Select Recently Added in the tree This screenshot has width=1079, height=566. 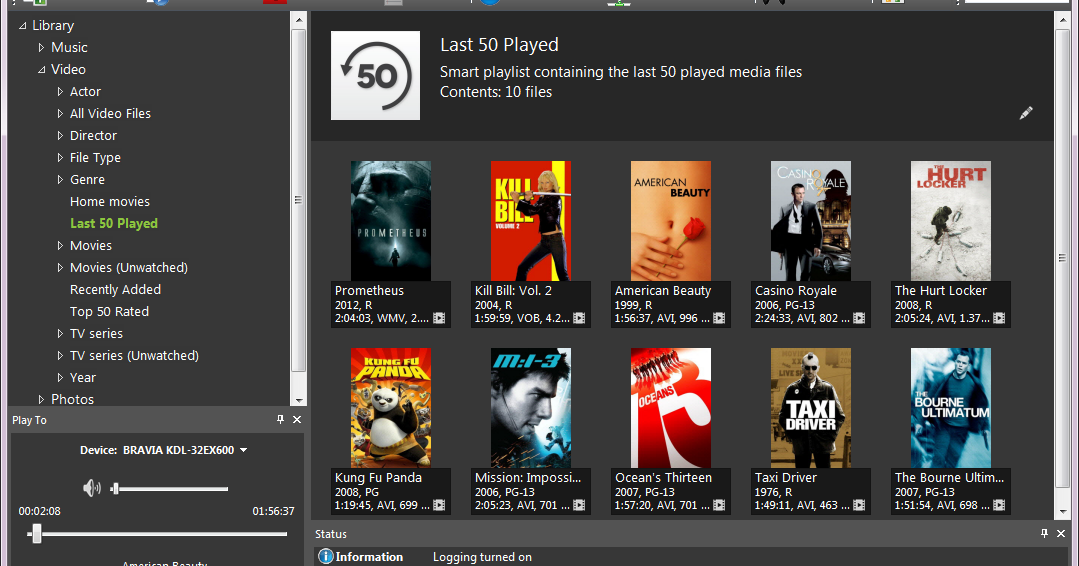tap(115, 290)
